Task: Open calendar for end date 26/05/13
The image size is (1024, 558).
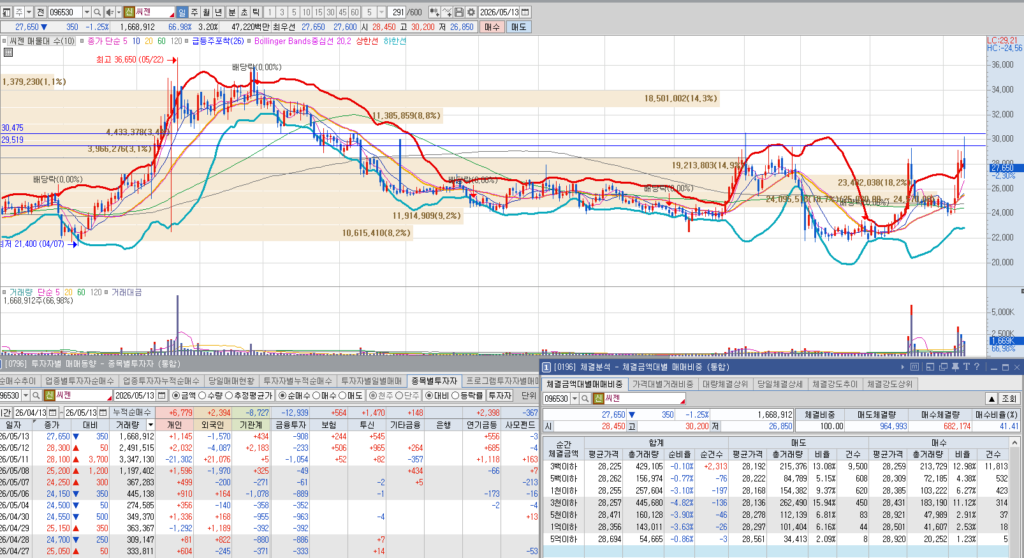Action: [x=103, y=413]
